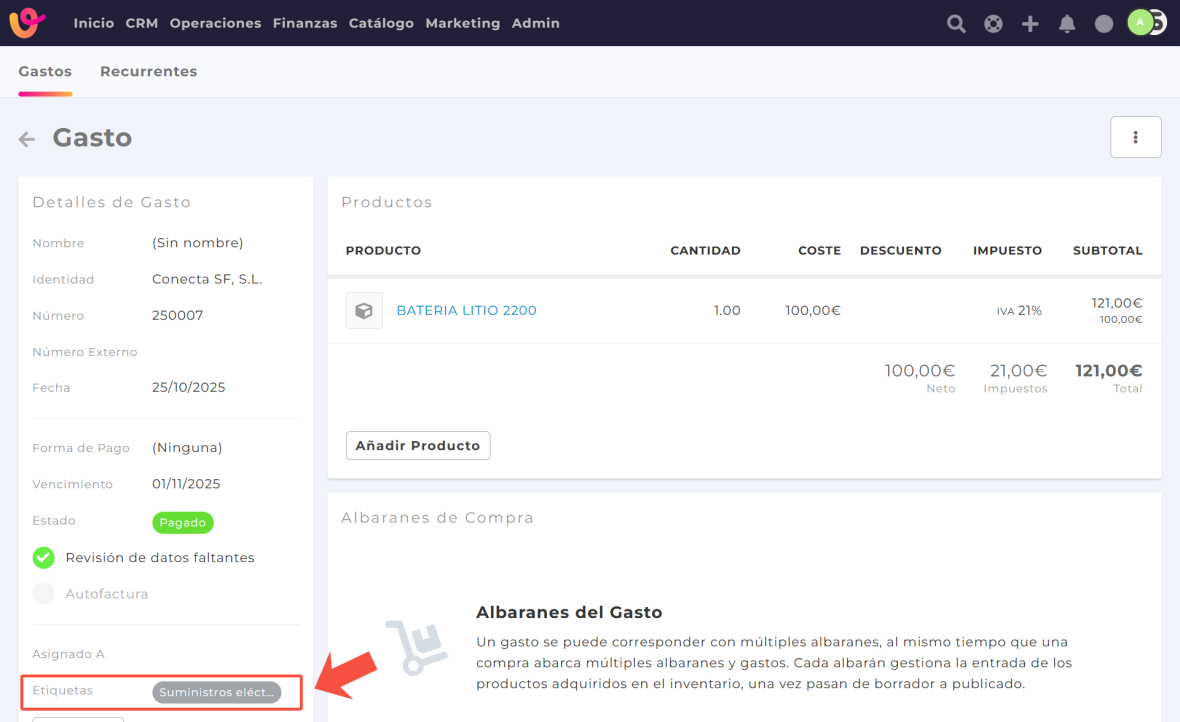Select the Gastos tab
The image size is (1180, 722).
[x=45, y=71]
